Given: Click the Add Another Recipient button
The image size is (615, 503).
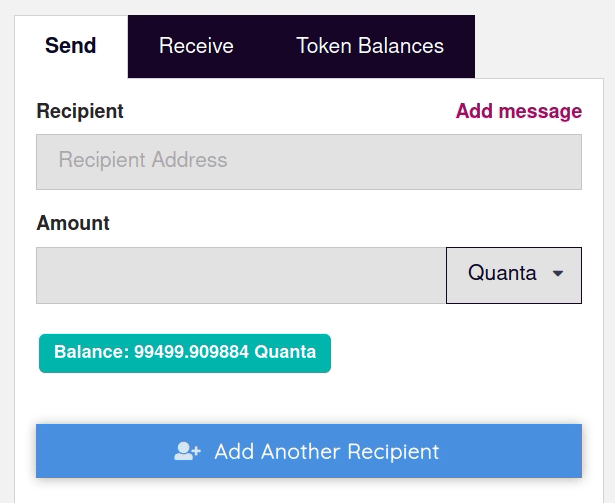Looking at the screenshot, I should 309,451.
